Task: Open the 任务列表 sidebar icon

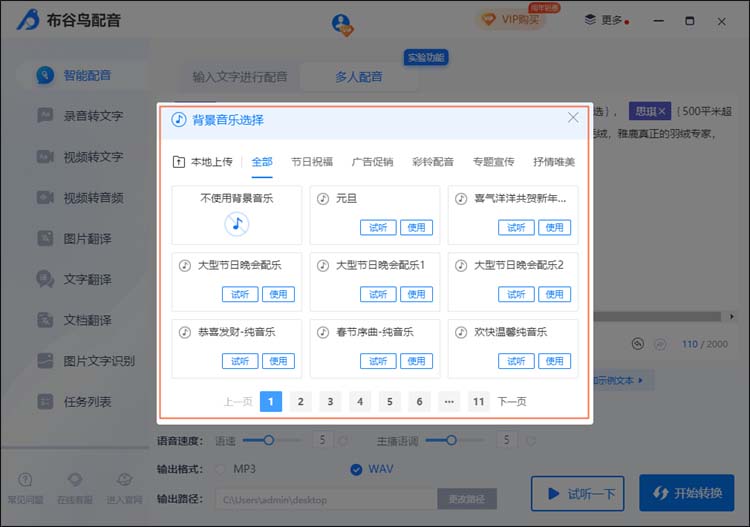Action: (x=45, y=401)
